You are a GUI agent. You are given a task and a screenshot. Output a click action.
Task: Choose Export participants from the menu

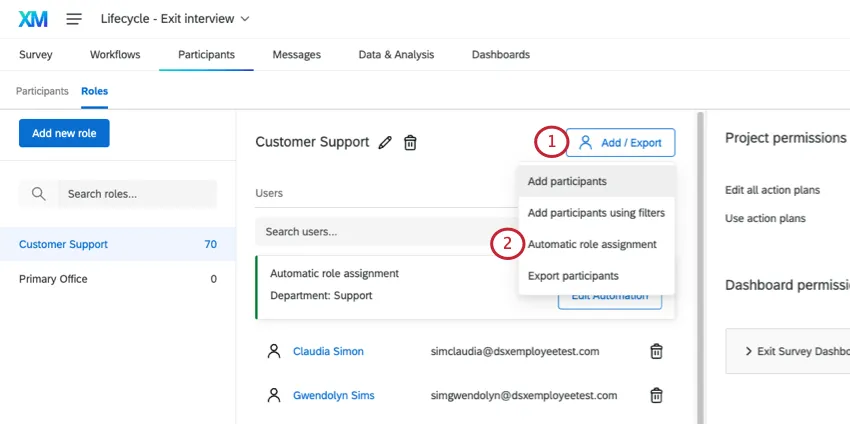tap(573, 275)
